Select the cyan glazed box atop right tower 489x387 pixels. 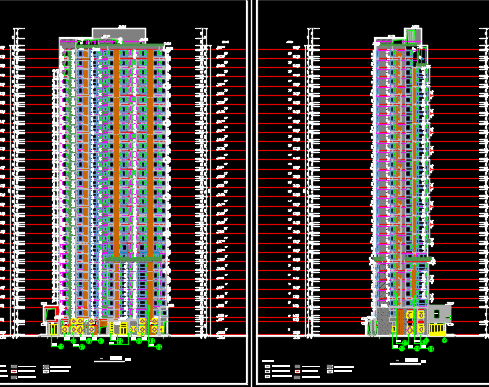(422, 54)
